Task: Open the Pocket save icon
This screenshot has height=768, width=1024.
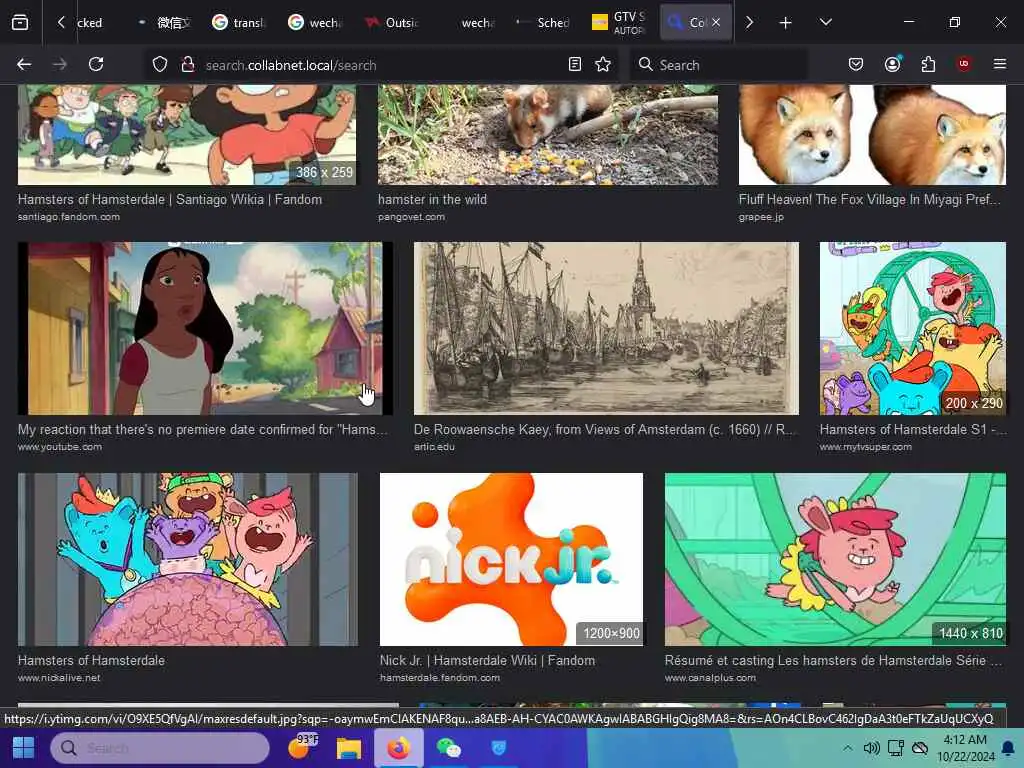Action: pyautogui.click(x=856, y=64)
